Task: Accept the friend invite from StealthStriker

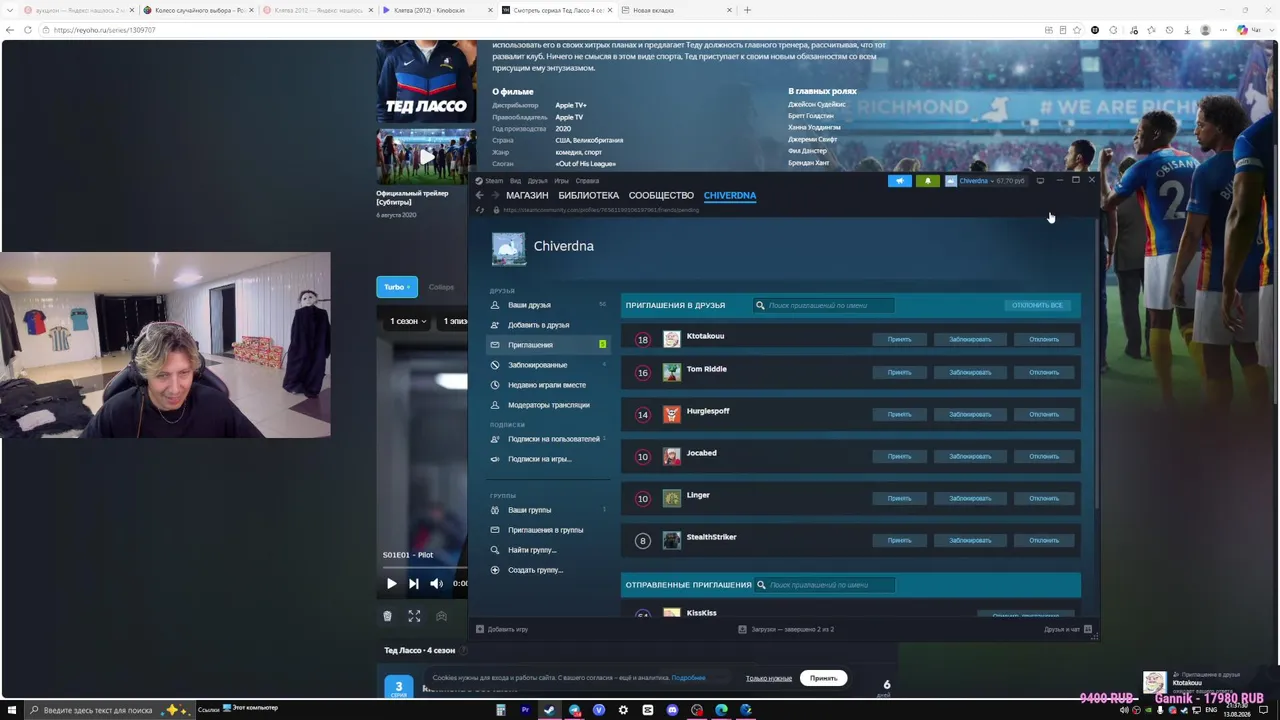Action: (x=899, y=541)
